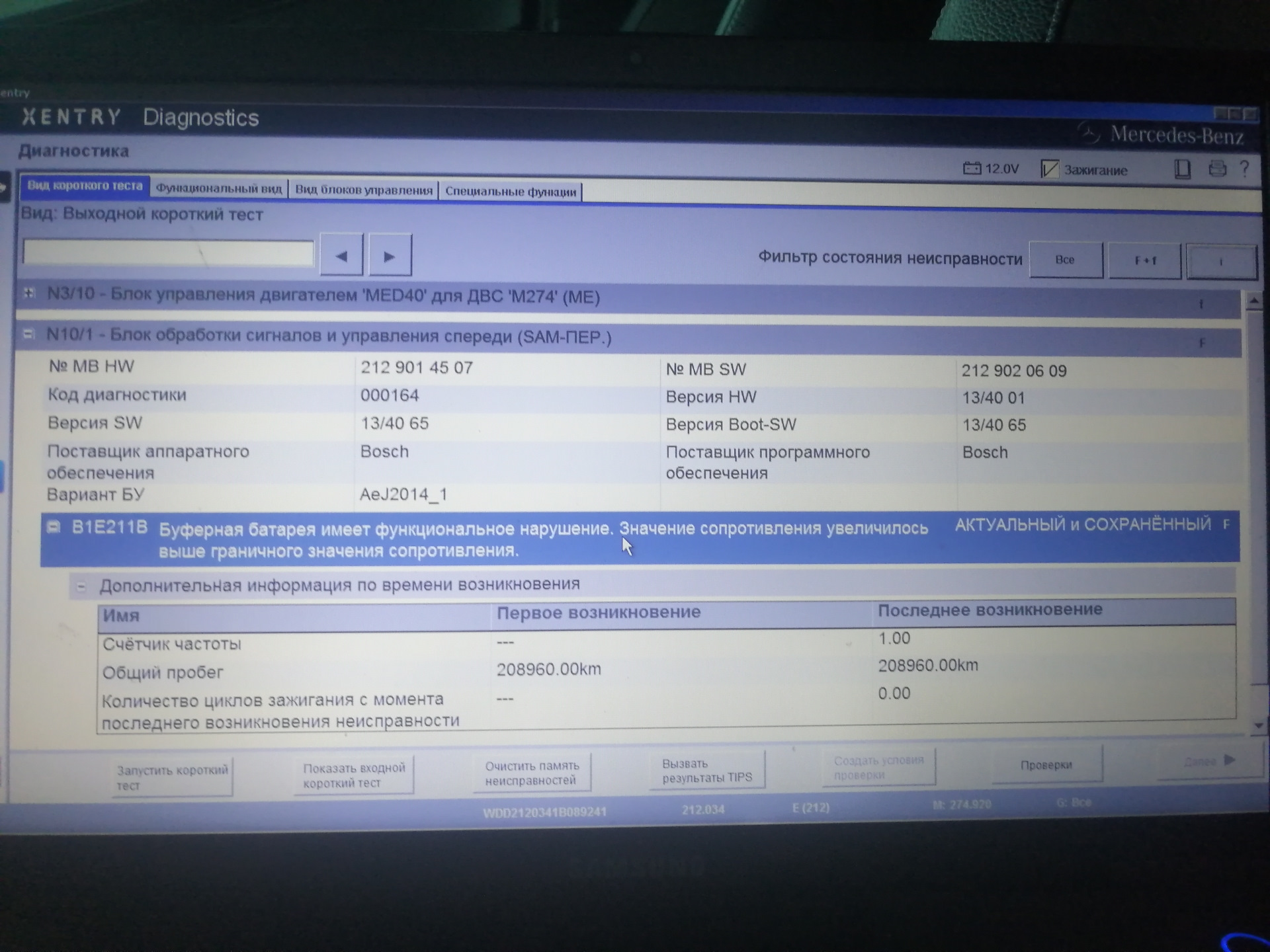Image resolution: width=1270 pixels, height=952 pixels.
Task: Click 'Очистить память неисправностей' button
Action: pyautogui.click(x=532, y=772)
